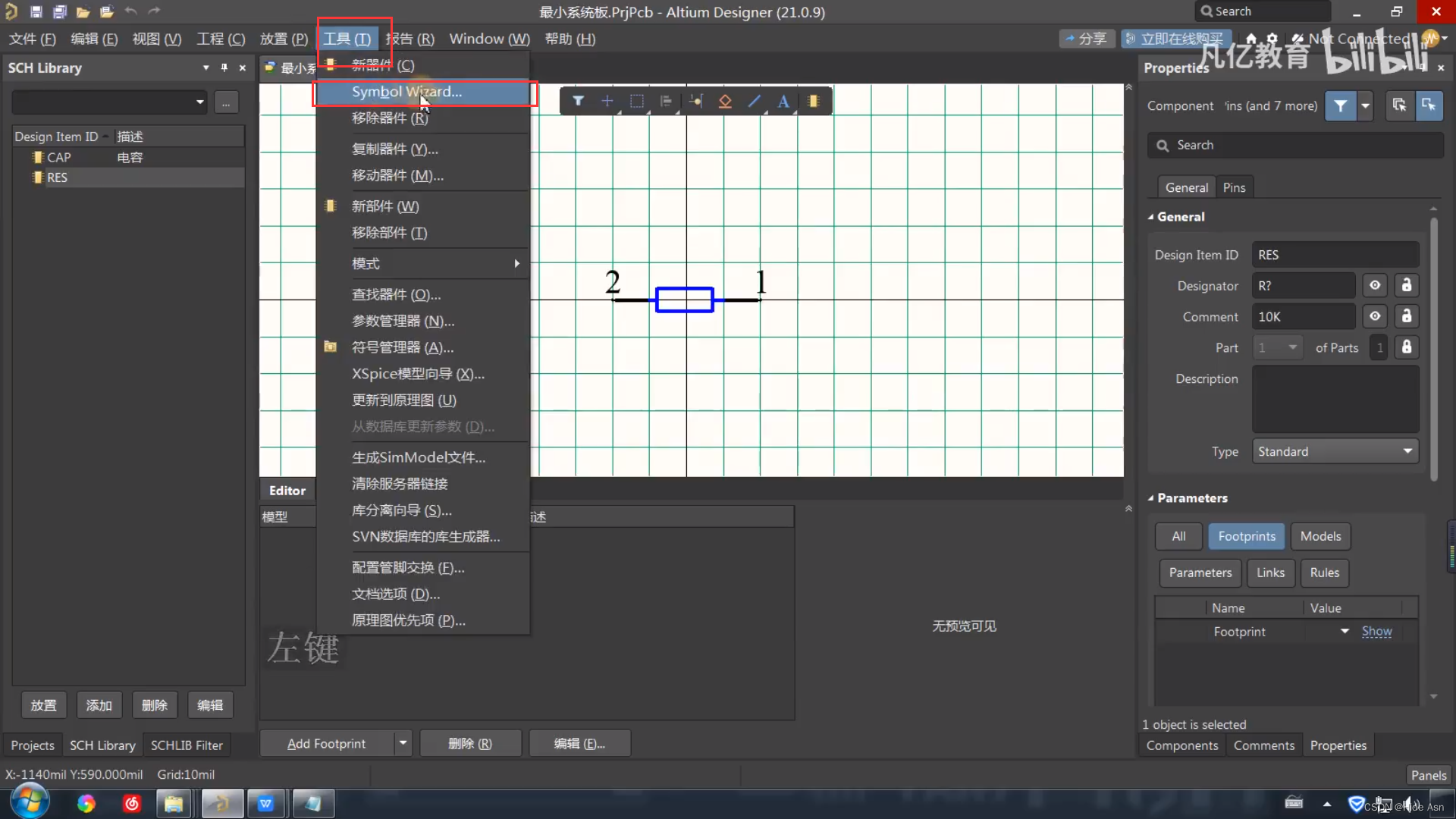Choose Symbol Wizard from the menu

422,92
